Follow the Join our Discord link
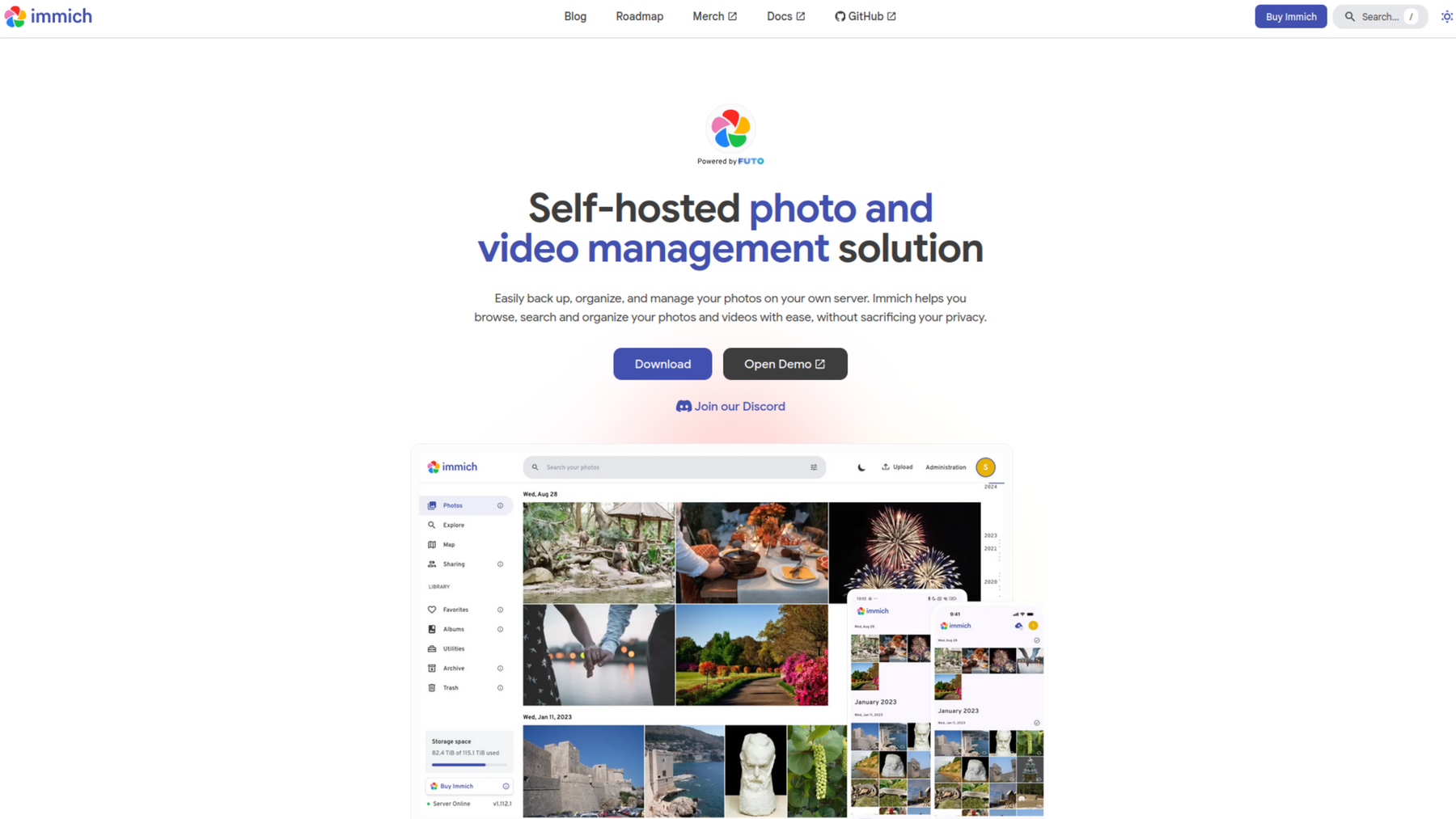The height and width of the screenshot is (819, 1456). tap(730, 406)
